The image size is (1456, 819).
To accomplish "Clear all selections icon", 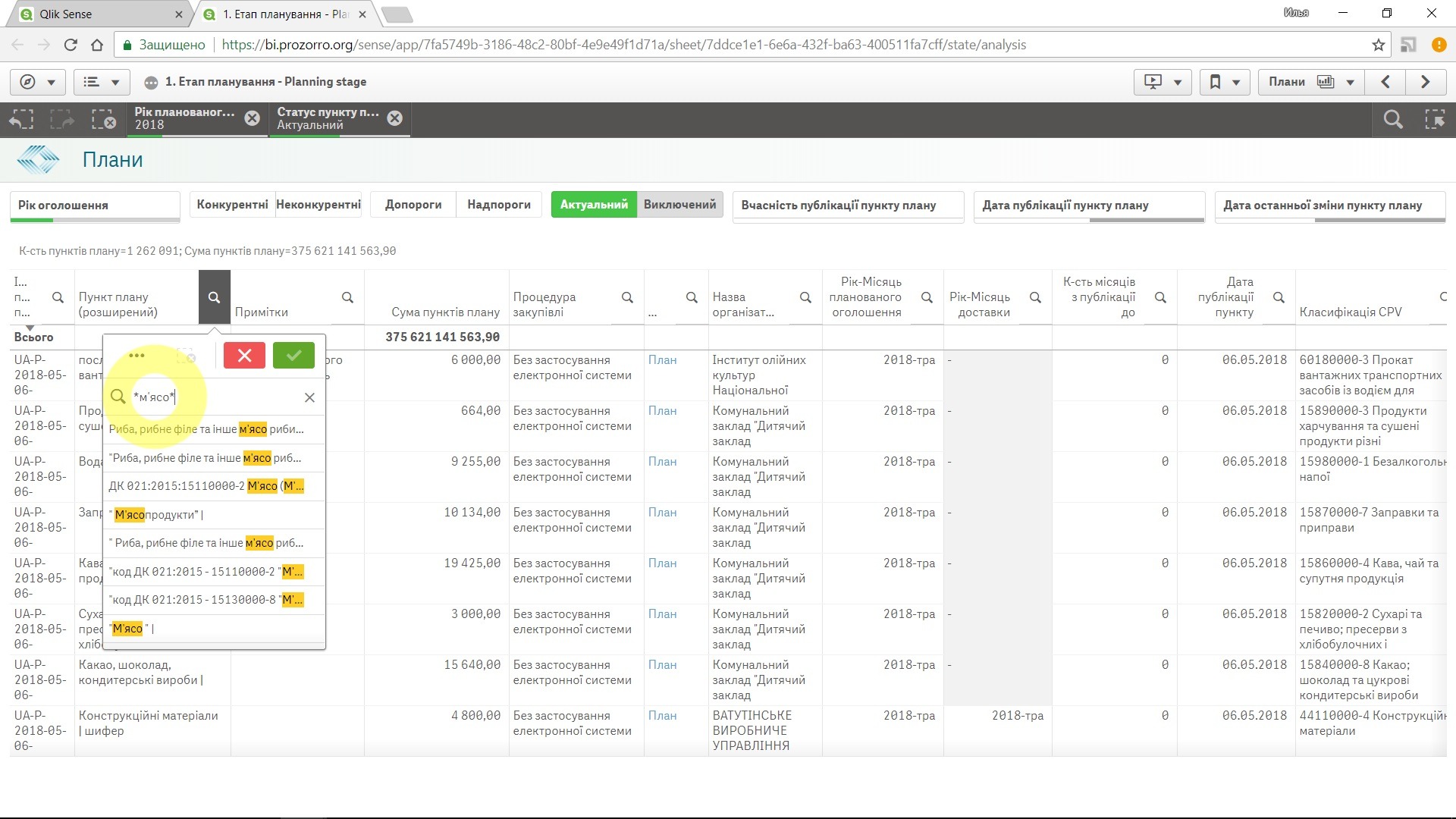I will point(103,119).
